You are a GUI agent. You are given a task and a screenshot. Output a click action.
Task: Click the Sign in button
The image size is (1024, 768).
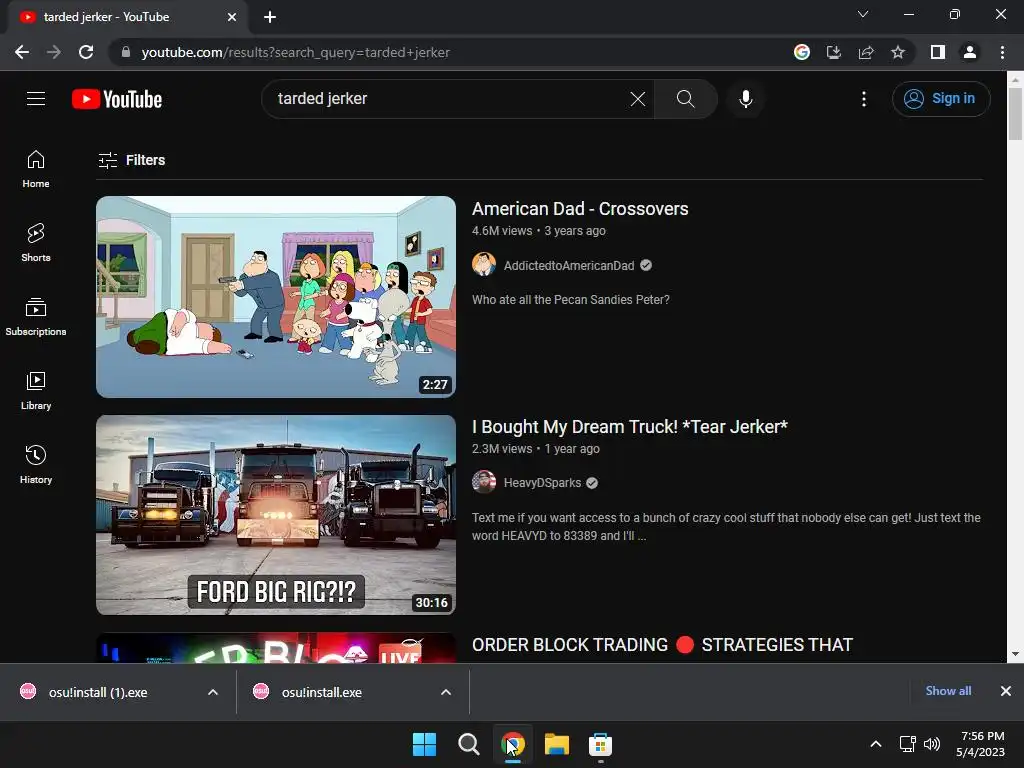940,99
